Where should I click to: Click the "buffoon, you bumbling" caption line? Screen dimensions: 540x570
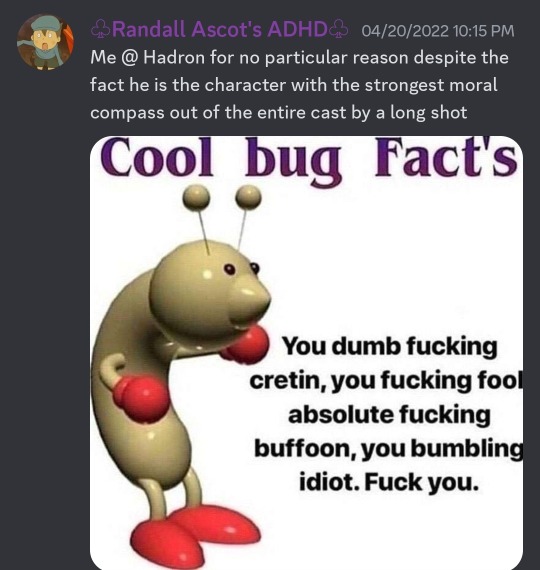[388, 449]
